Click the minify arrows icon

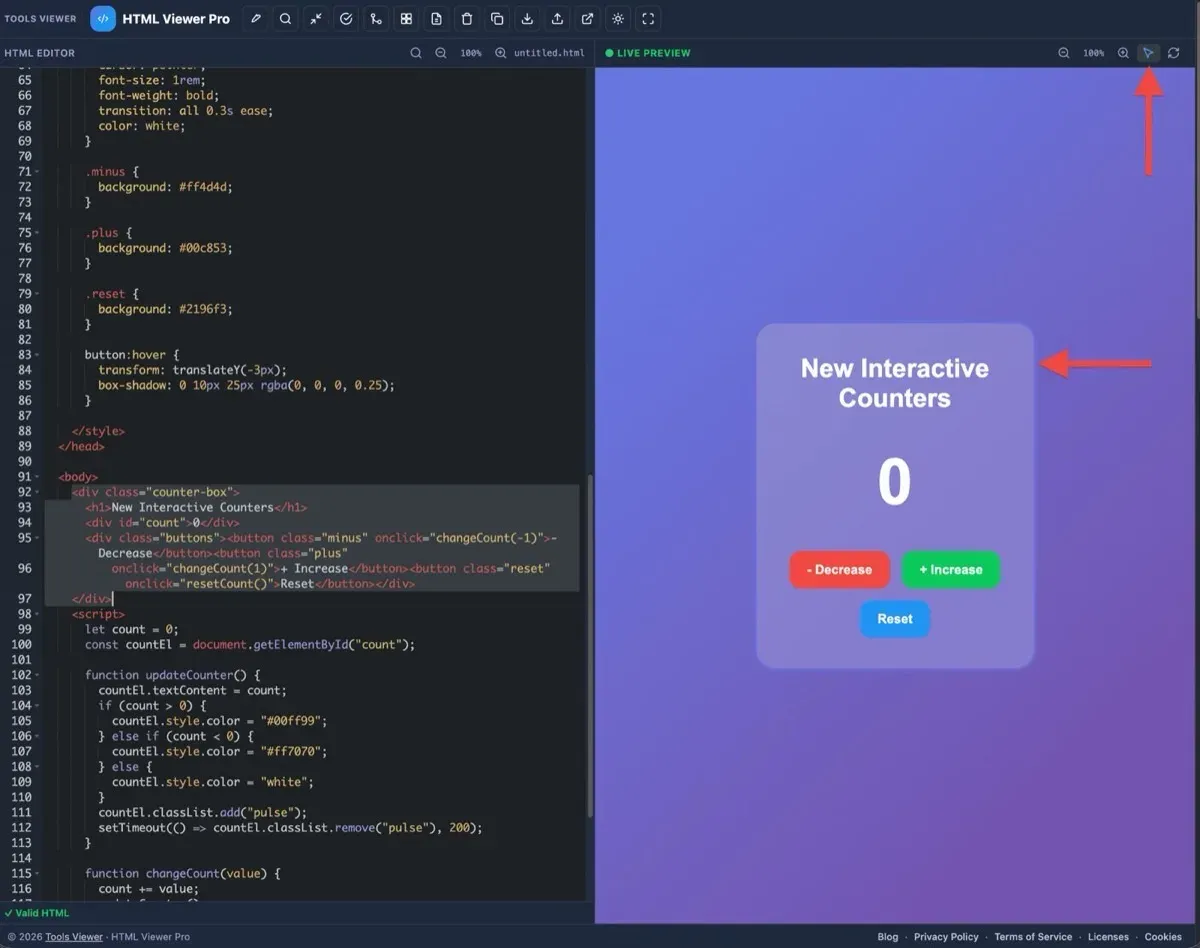(316, 19)
